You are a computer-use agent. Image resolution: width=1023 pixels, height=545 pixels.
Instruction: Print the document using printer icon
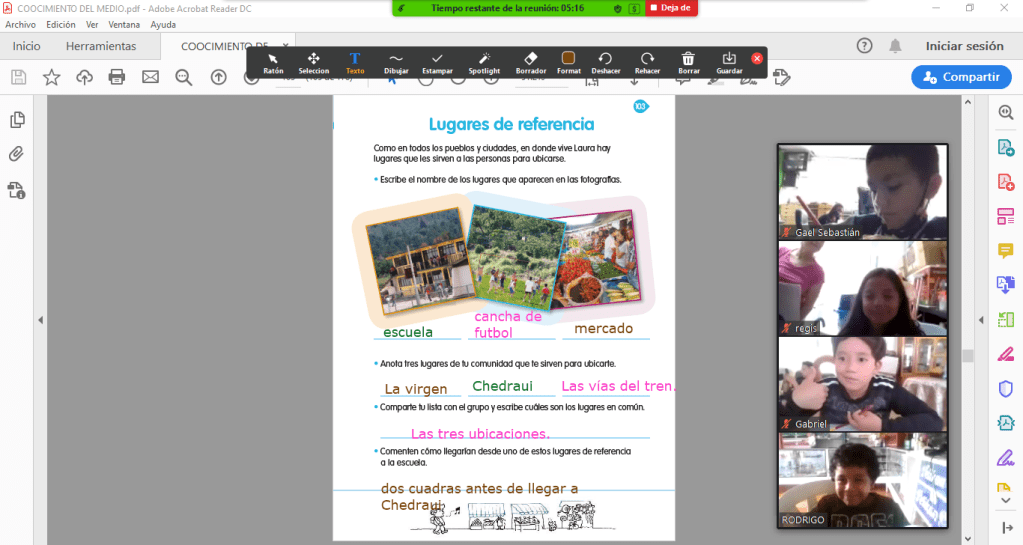tap(117, 77)
